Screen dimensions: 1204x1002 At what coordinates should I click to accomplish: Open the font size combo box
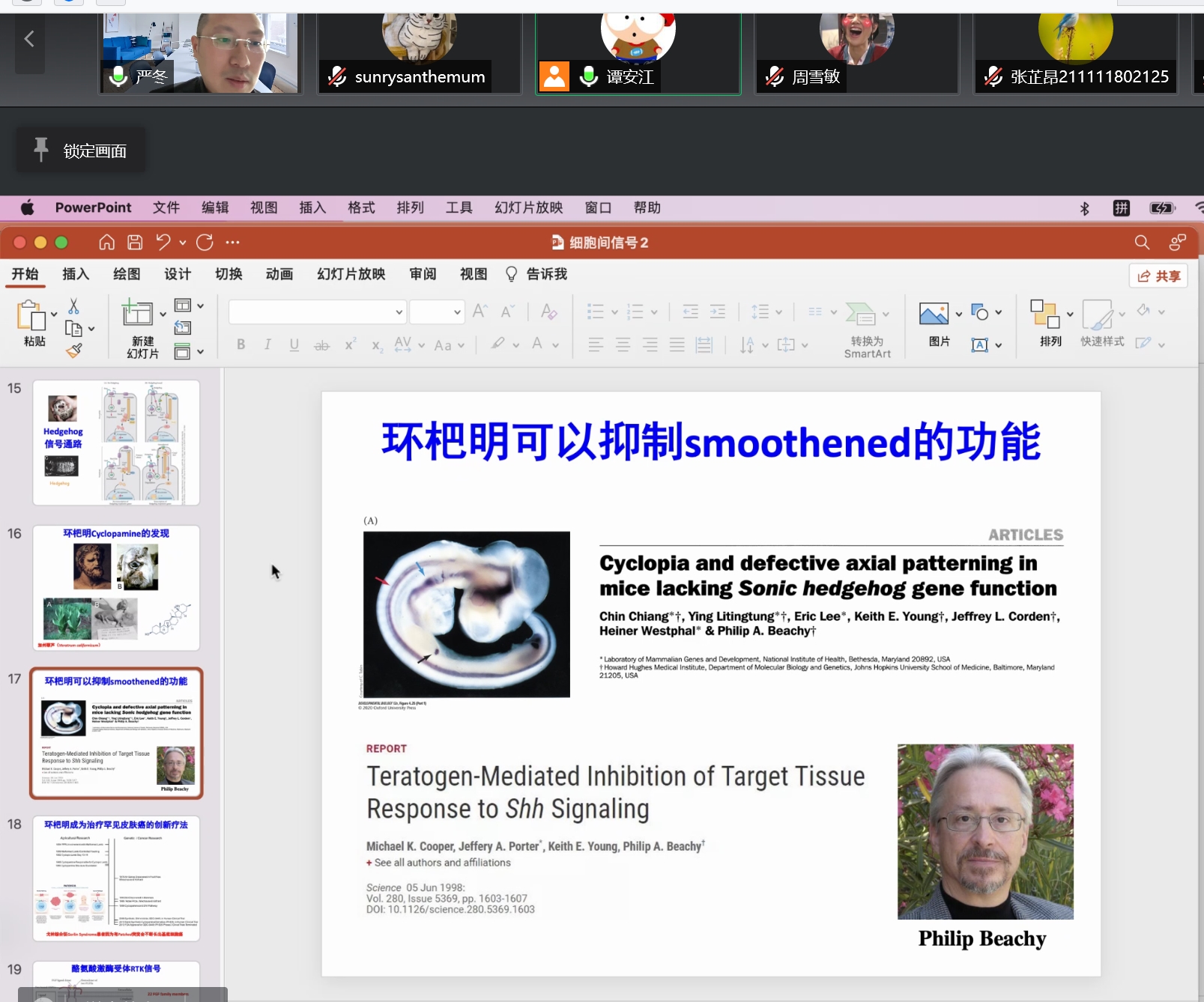pos(437,312)
